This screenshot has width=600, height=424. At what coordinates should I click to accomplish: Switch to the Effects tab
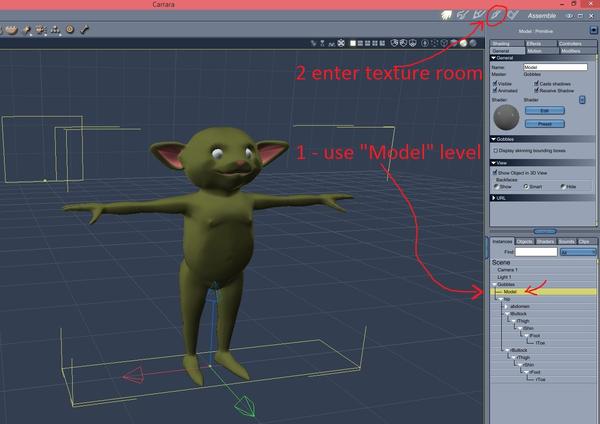tap(540, 43)
